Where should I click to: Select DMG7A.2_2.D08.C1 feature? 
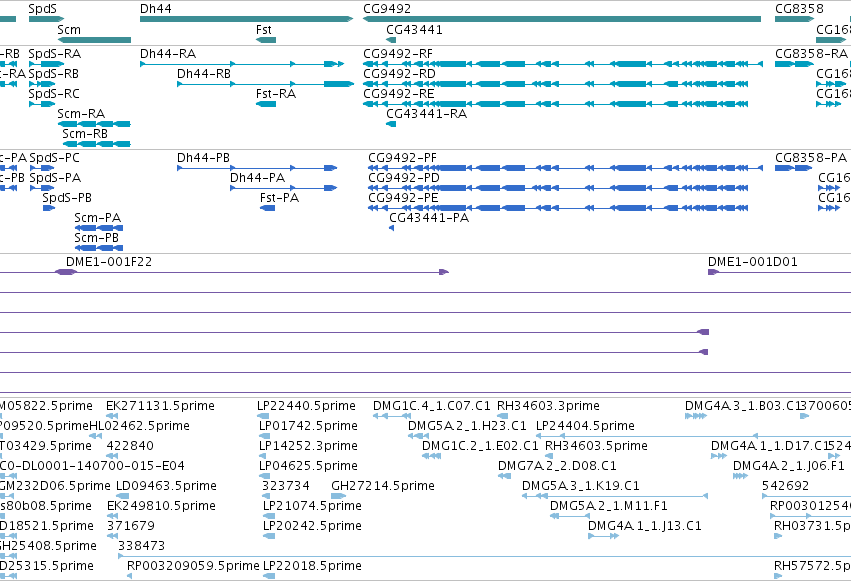pyautogui.click(x=504, y=476)
